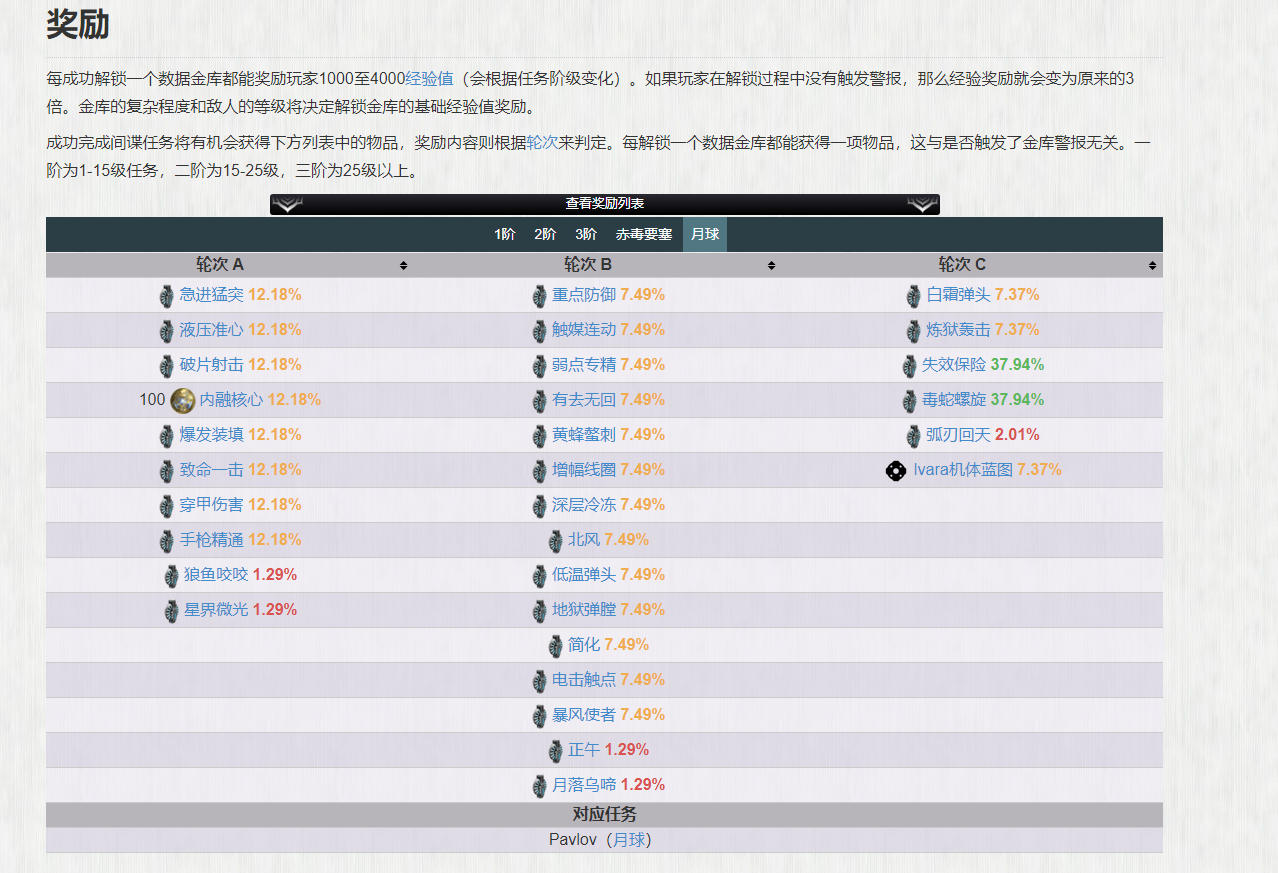This screenshot has height=873, width=1278.
Task: Open the Ivara机体蓝图 link
Action: click(963, 470)
